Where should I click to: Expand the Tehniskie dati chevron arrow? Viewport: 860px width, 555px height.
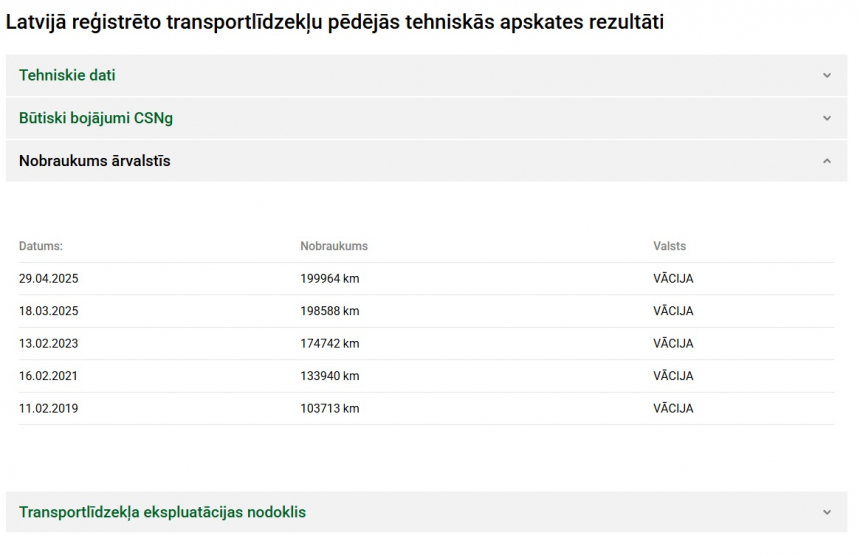pos(826,75)
